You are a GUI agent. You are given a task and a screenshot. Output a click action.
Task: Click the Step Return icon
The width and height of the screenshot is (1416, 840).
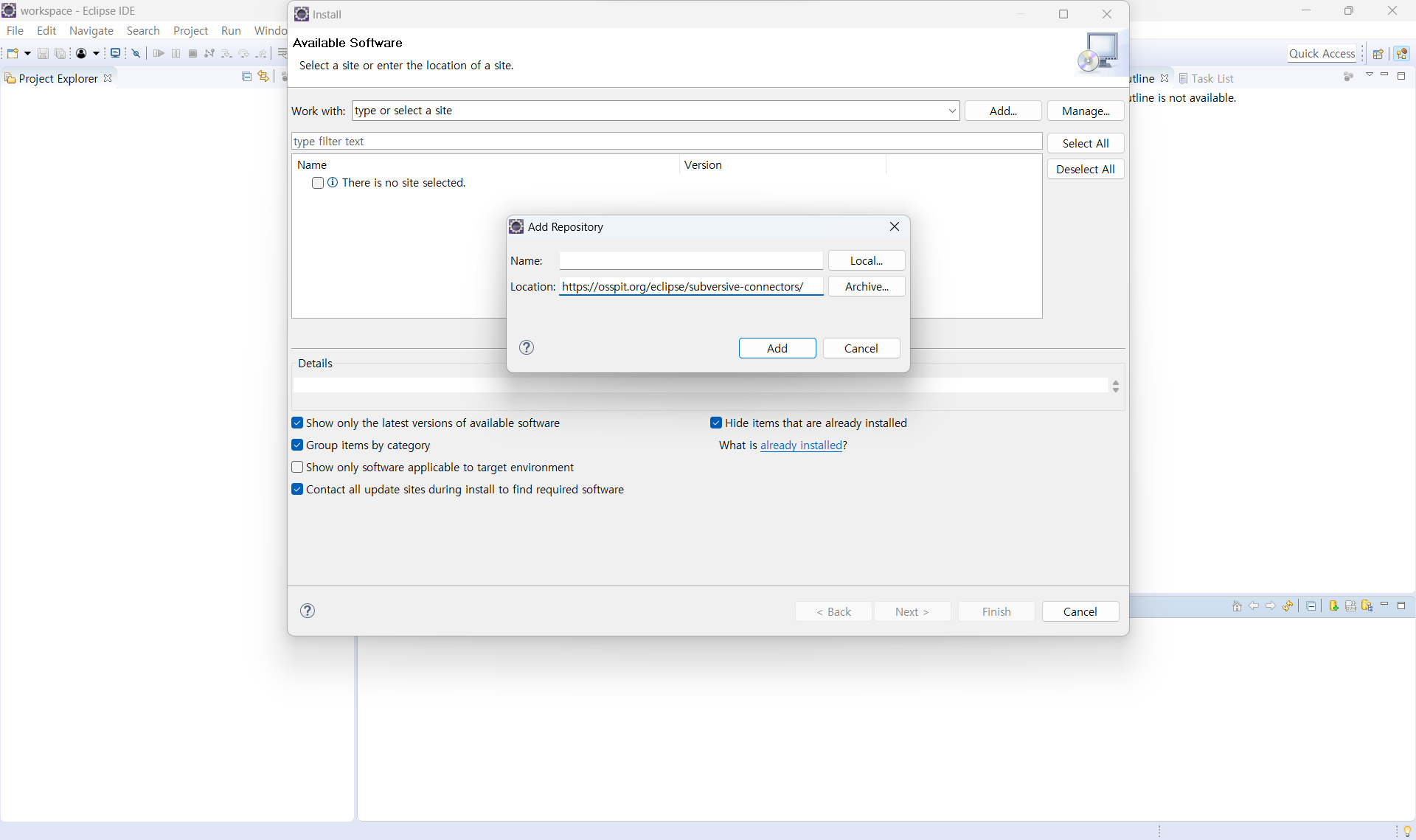261,53
